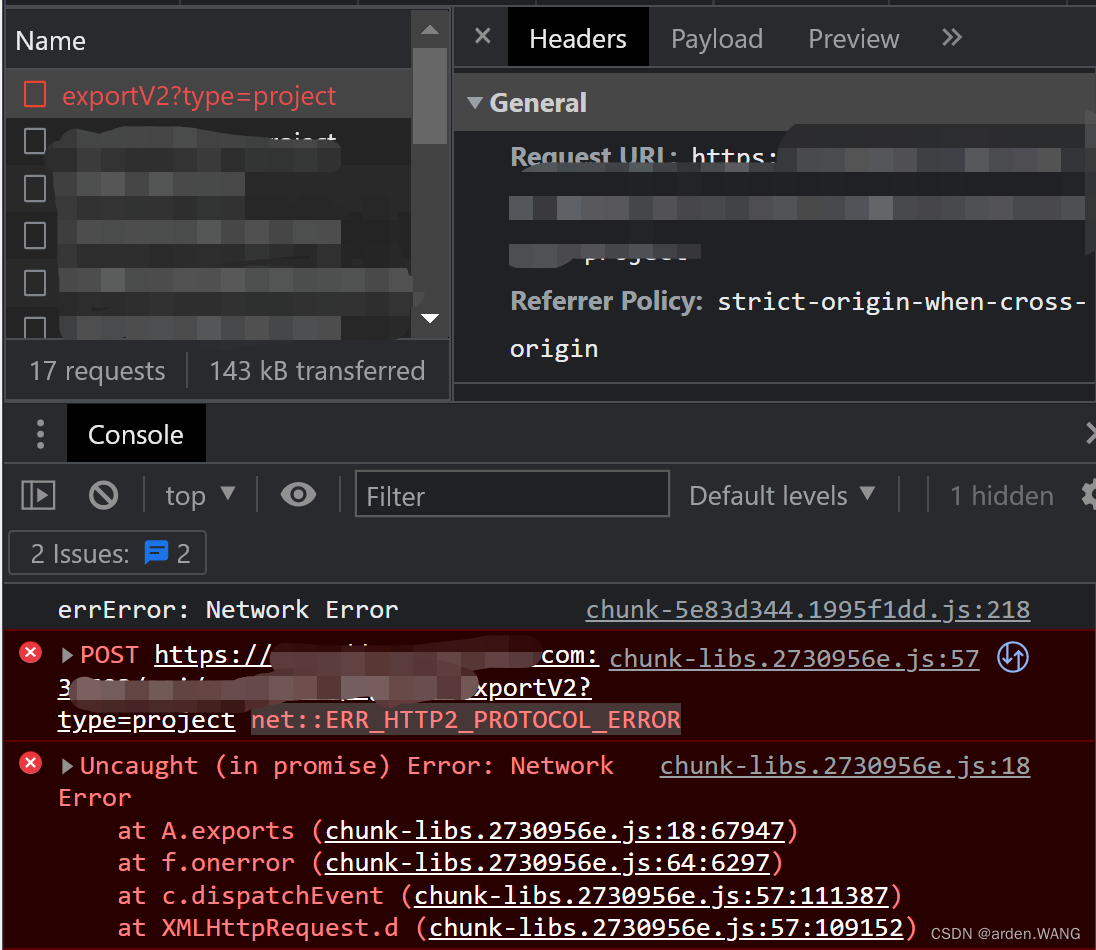Click the console Filter input field
1096x950 pixels.
tap(512, 495)
